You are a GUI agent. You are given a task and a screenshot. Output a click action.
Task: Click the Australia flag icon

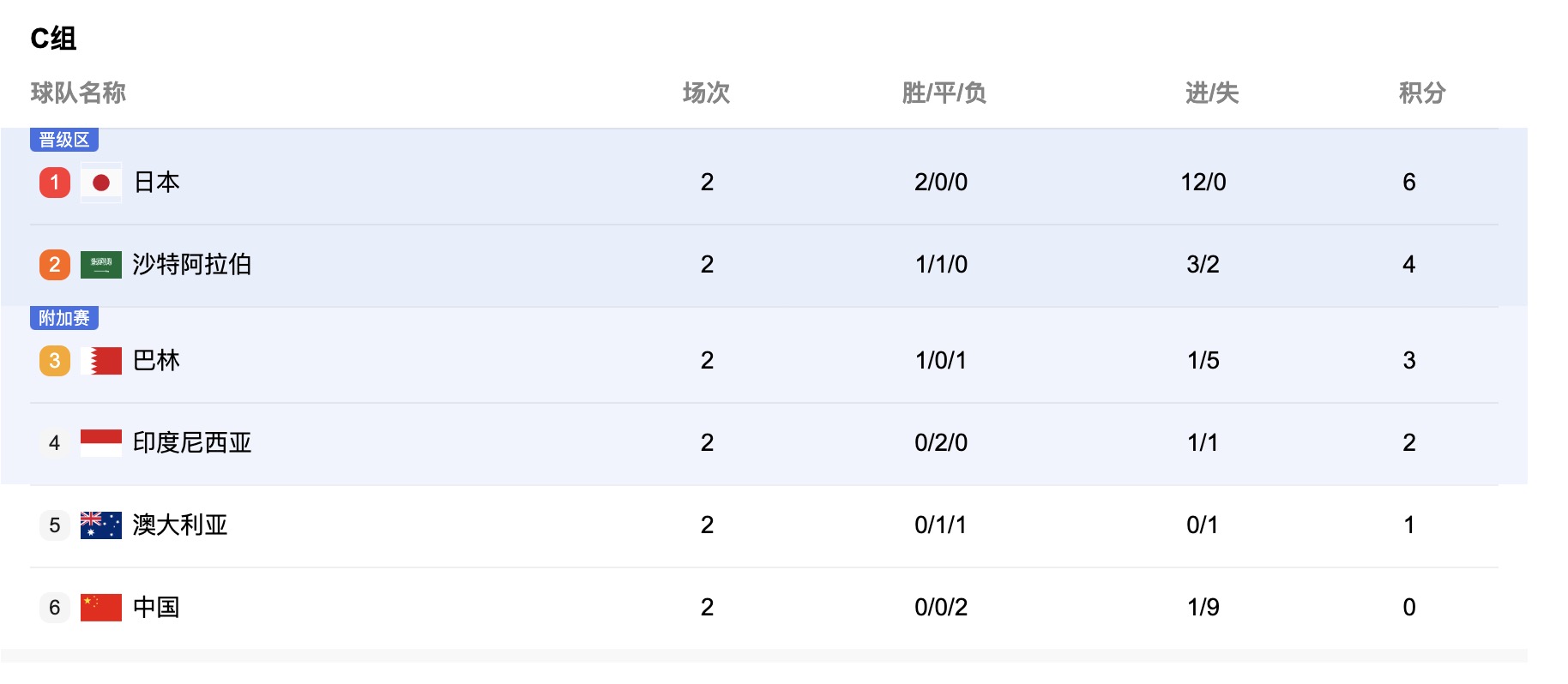tap(101, 525)
